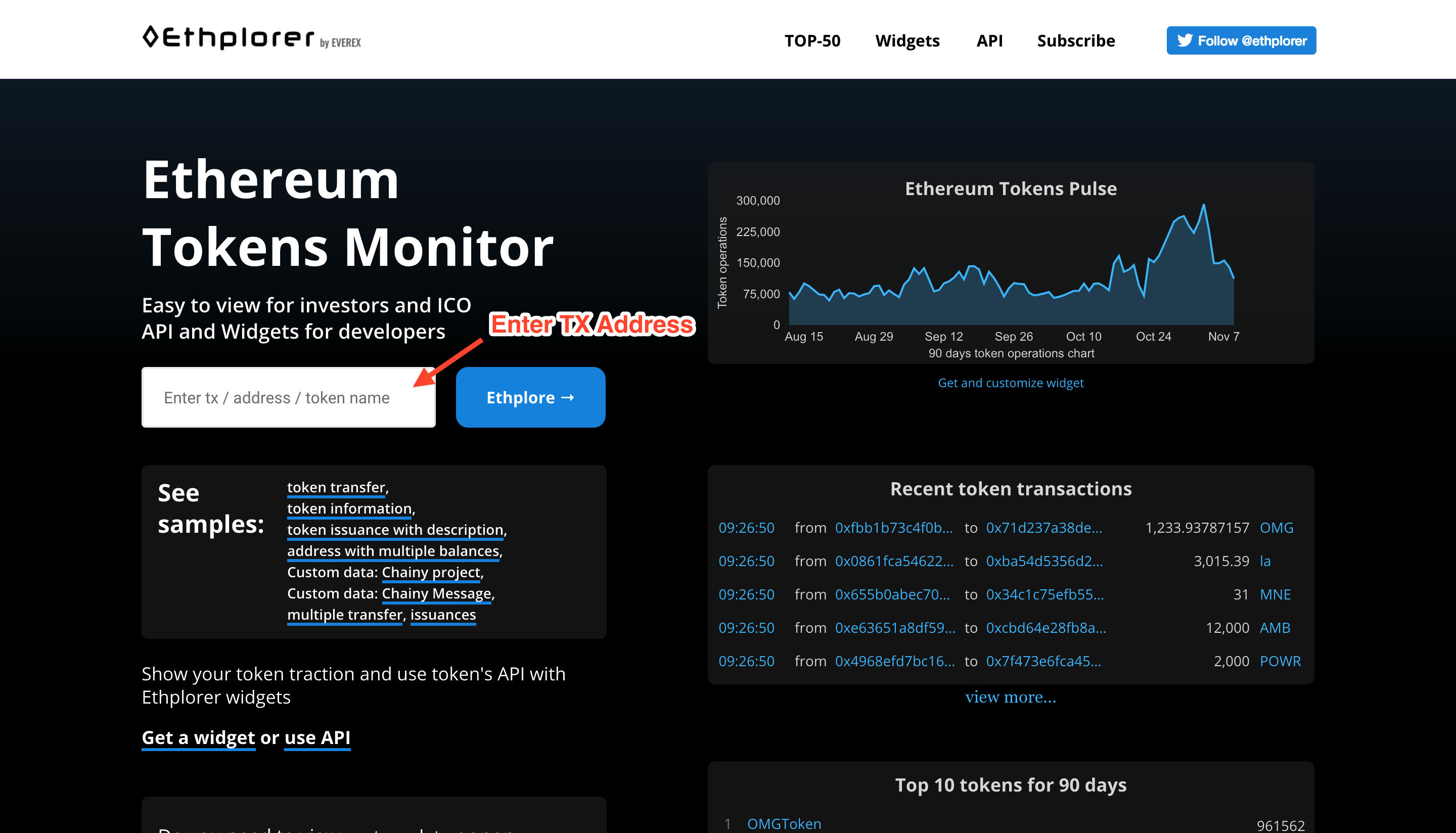The image size is (1456, 833).
Task: Click the use API link
Action: tap(317, 737)
